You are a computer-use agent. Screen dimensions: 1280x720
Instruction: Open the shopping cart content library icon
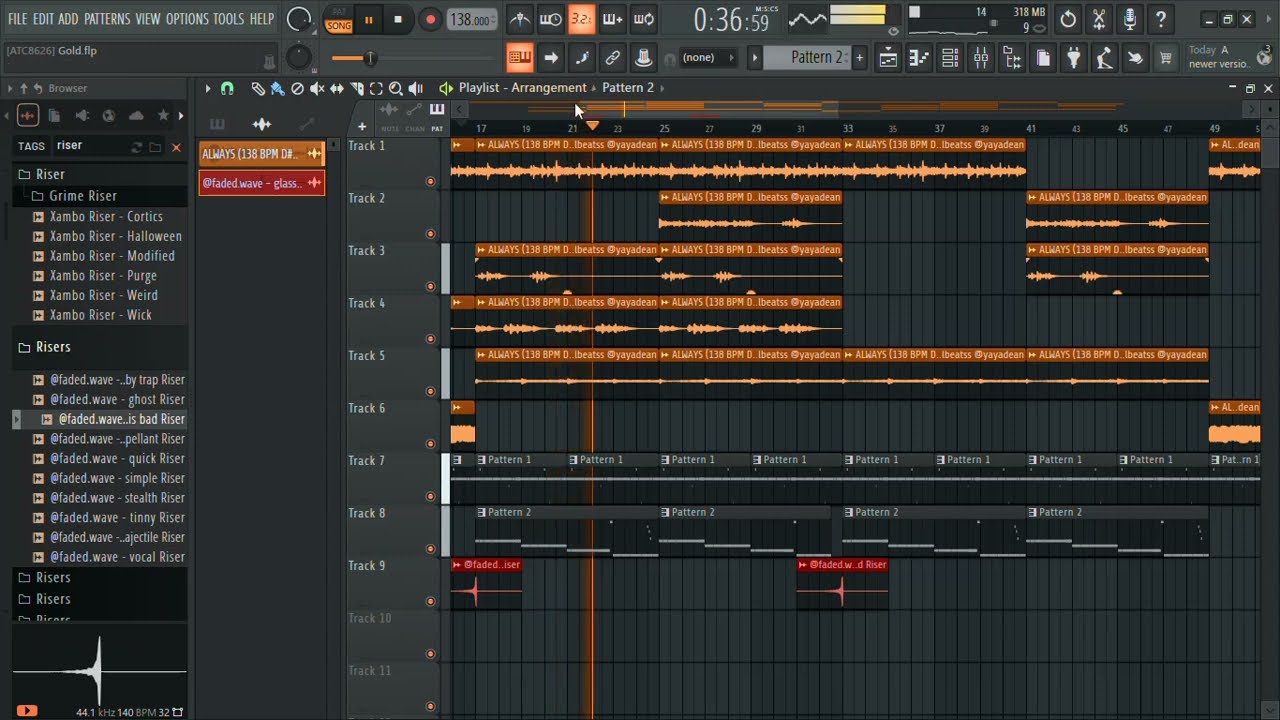click(x=1166, y=58)
